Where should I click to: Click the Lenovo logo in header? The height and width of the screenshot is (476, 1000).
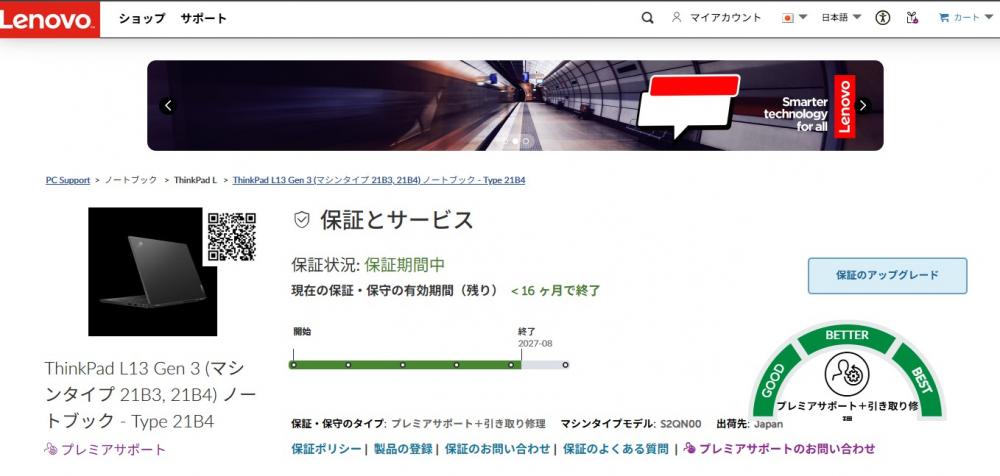[49, 19]
